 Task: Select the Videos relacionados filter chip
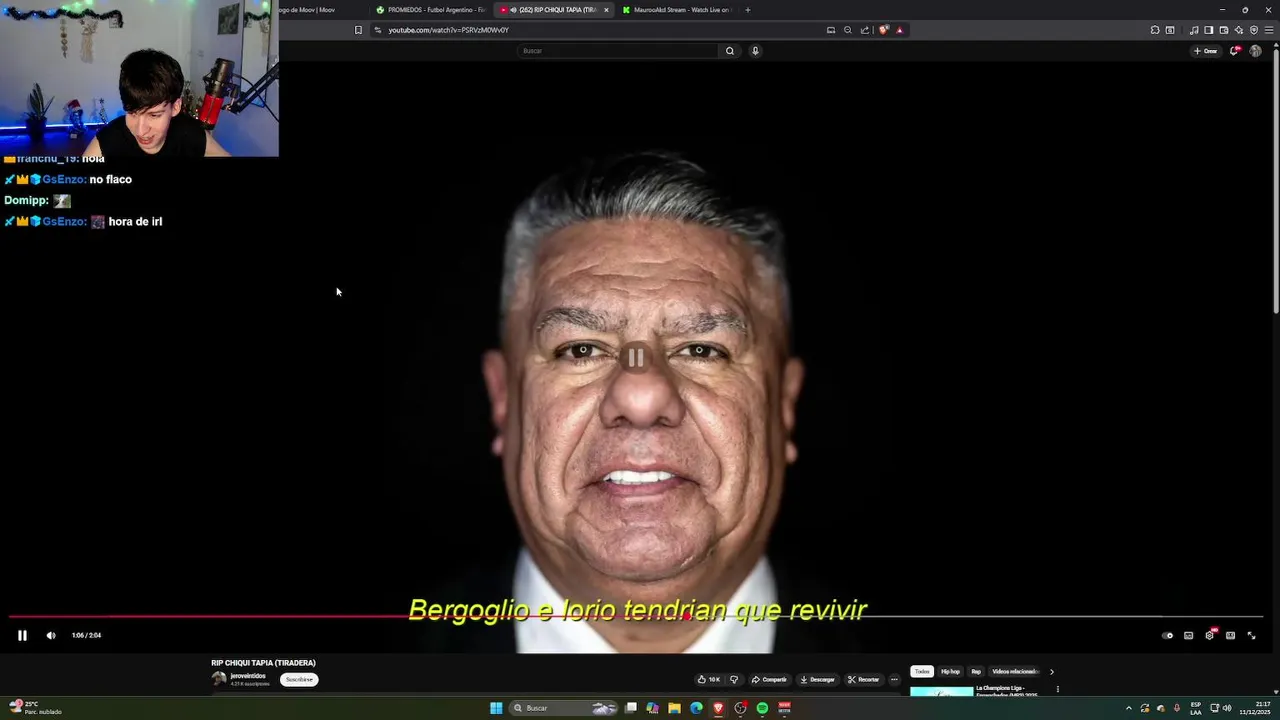tap(1014, 671)
